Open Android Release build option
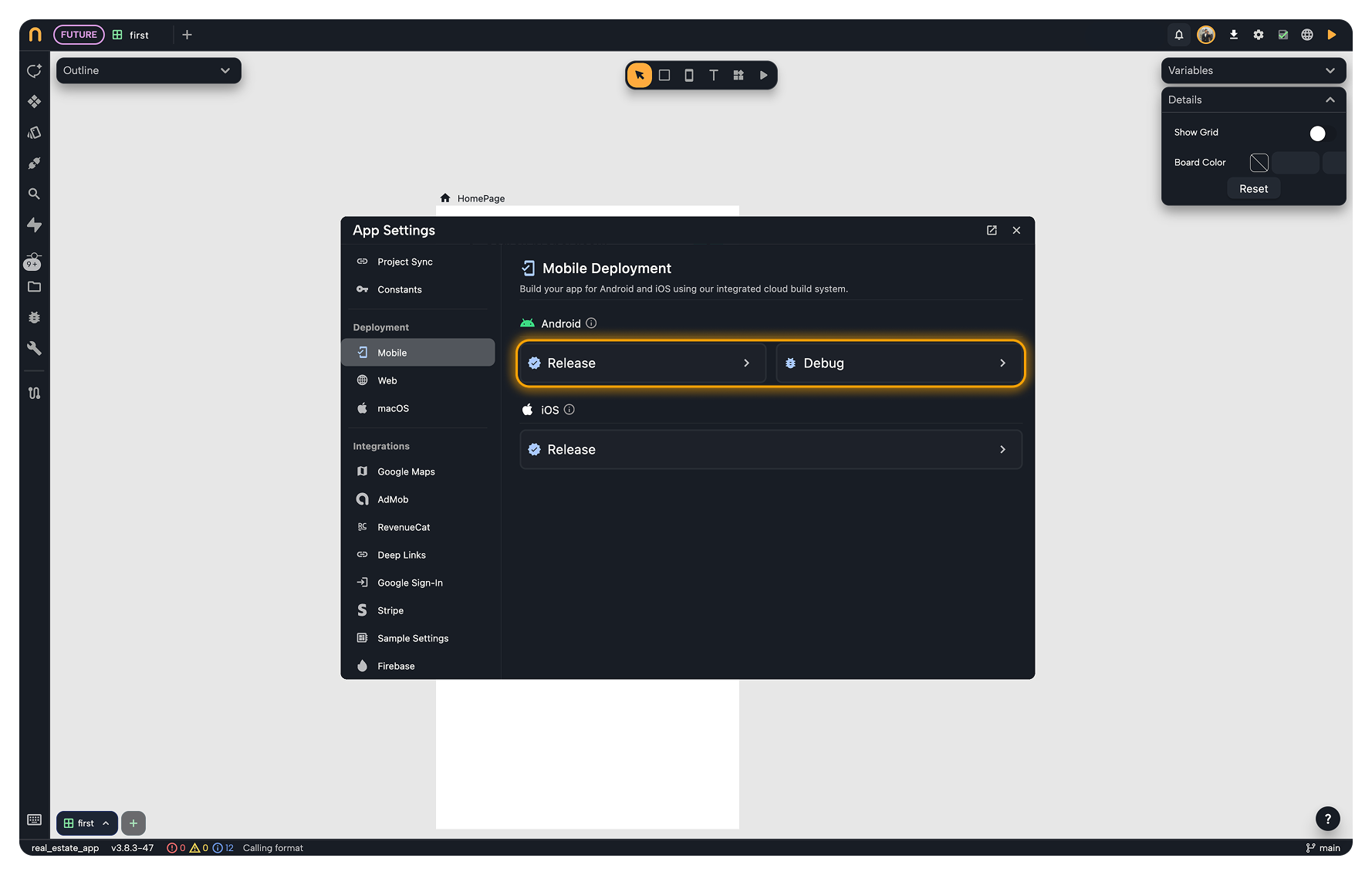This screenshot has width=1372, height=875. pos(642,363)
